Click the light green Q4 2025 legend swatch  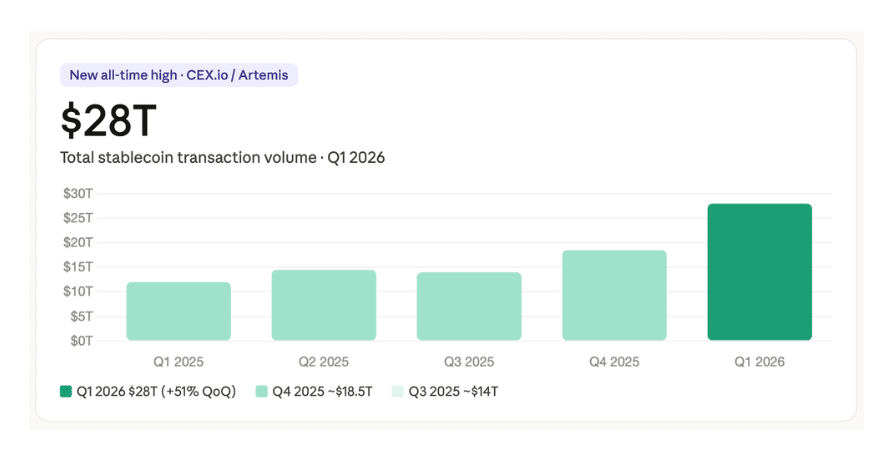261,391
